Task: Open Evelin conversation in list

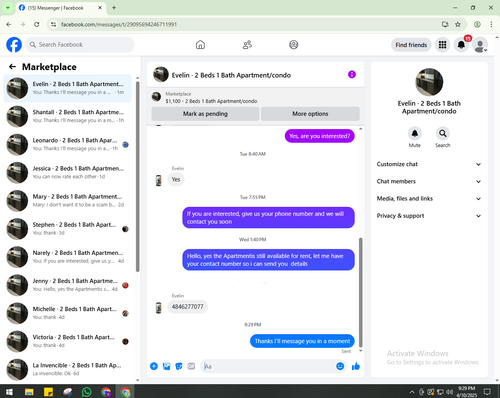Action: tap(67, 88)
